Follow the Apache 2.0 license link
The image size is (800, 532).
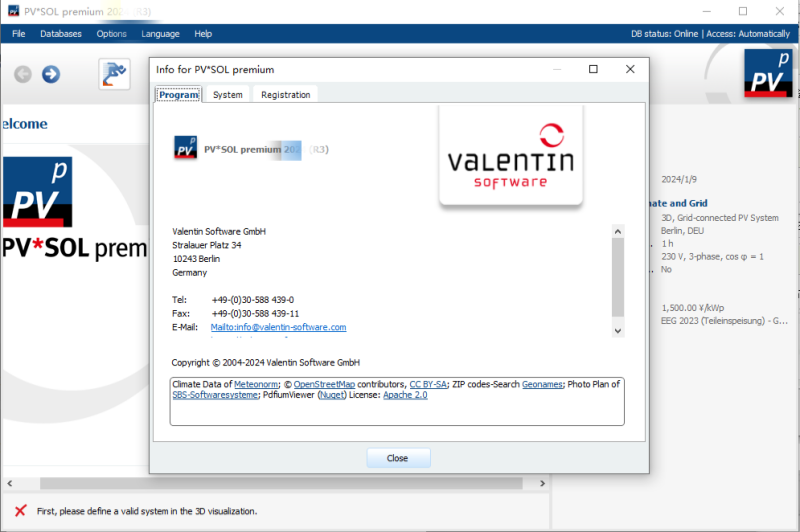coord(405,395)
